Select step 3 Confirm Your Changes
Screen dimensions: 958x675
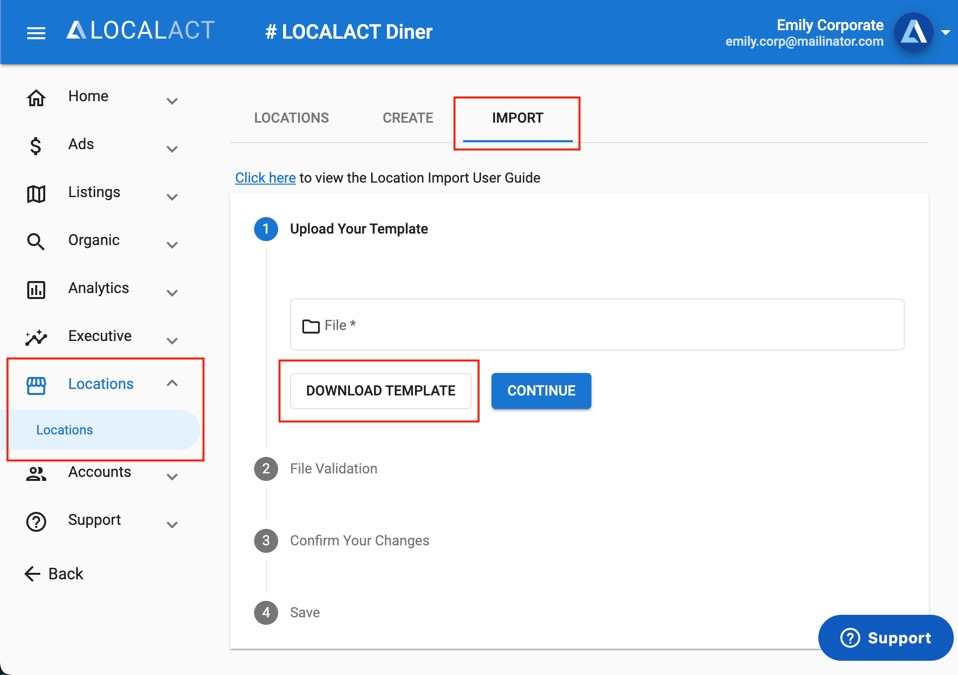(x=342, y=541)
